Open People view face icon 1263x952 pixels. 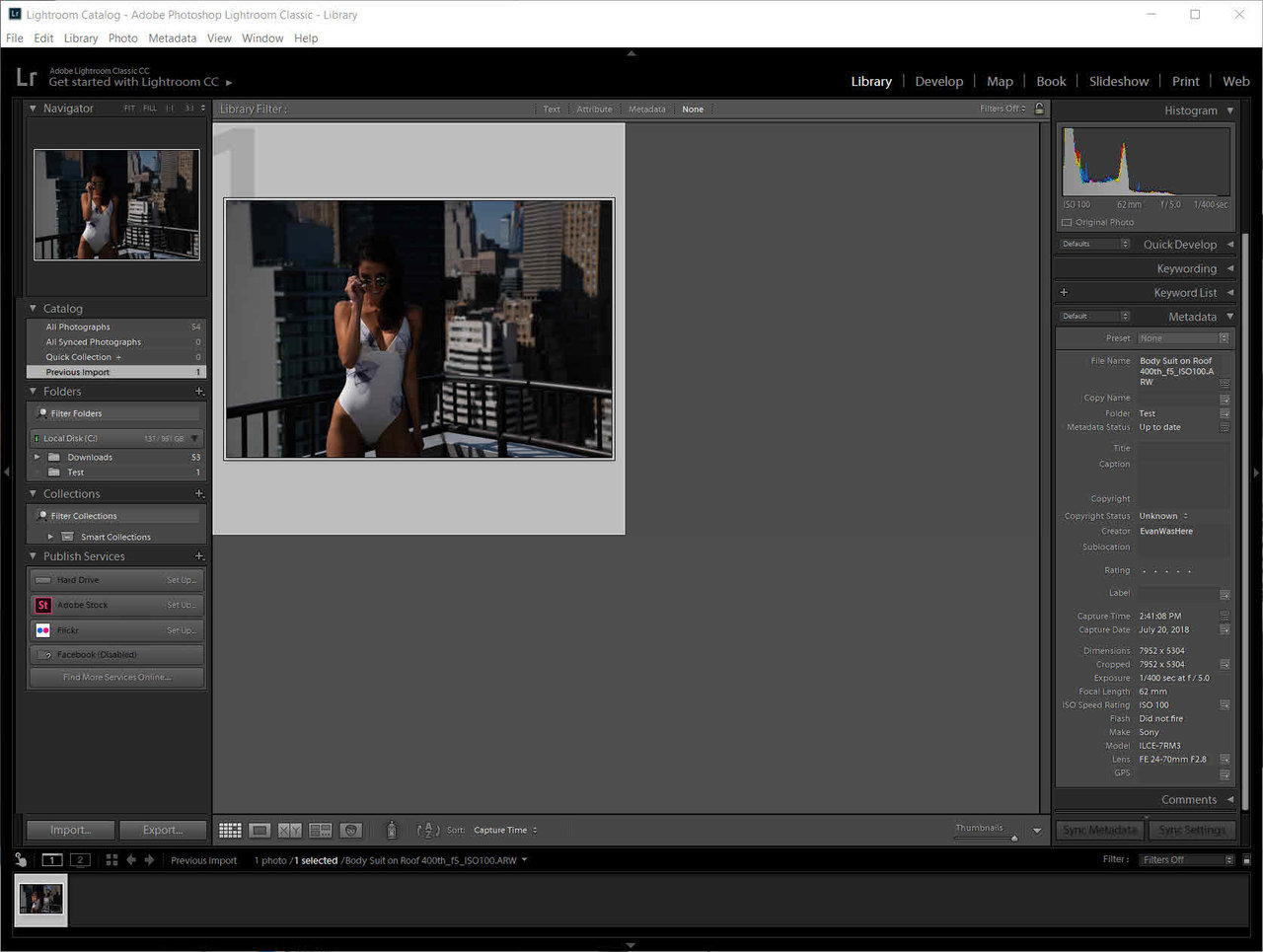coord(351,831)
